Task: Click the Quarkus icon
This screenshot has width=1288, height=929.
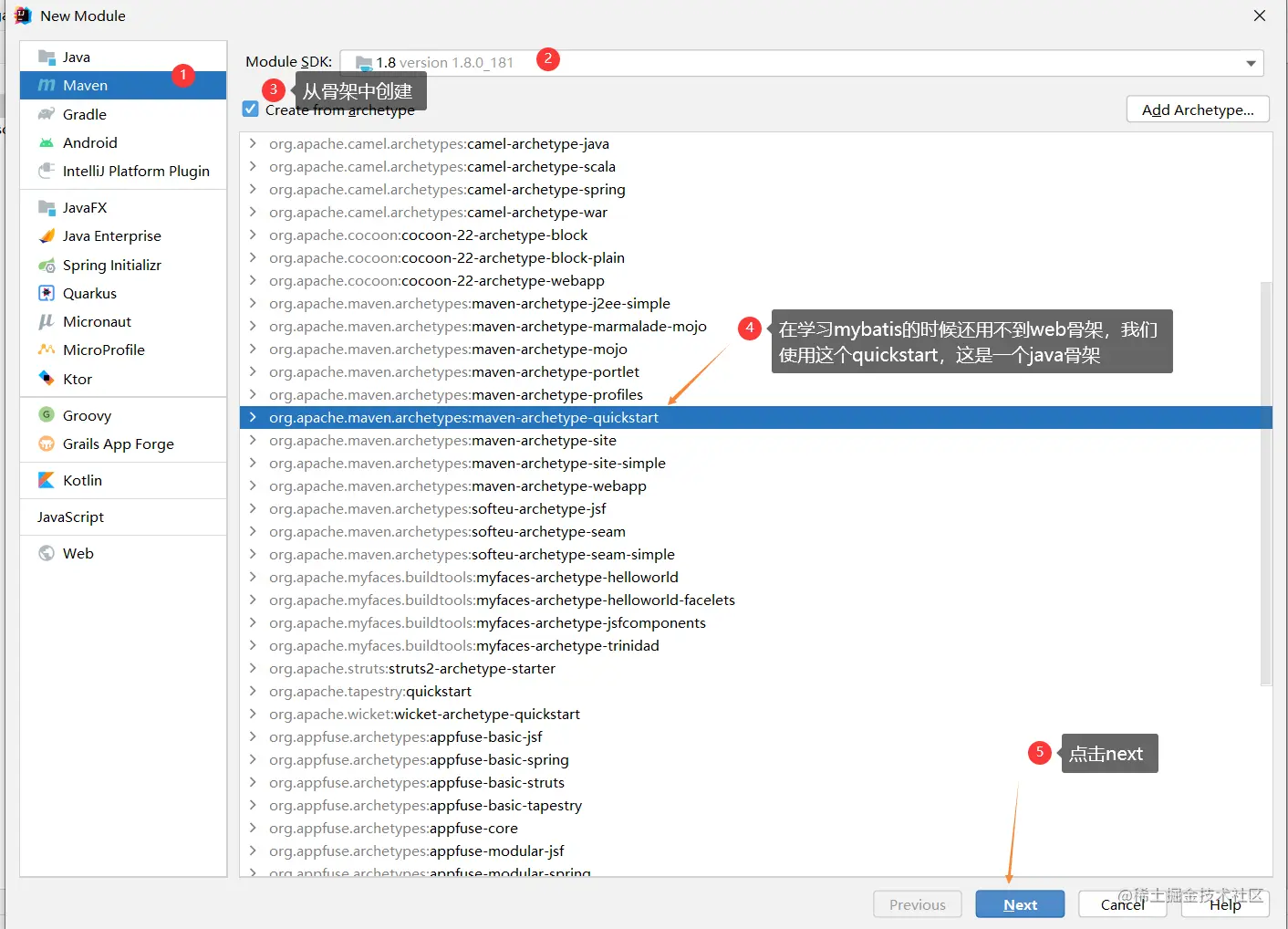Action: click(47, 293)
